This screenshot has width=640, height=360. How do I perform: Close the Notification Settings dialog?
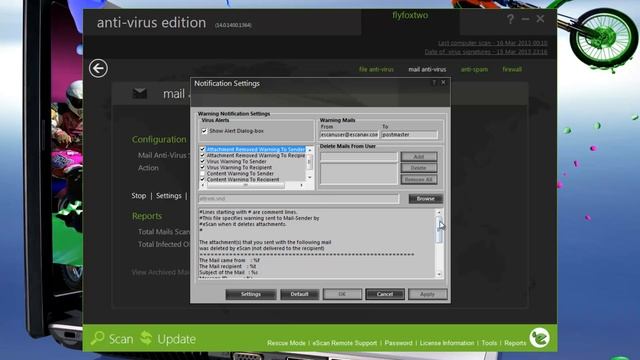[443, 83]
